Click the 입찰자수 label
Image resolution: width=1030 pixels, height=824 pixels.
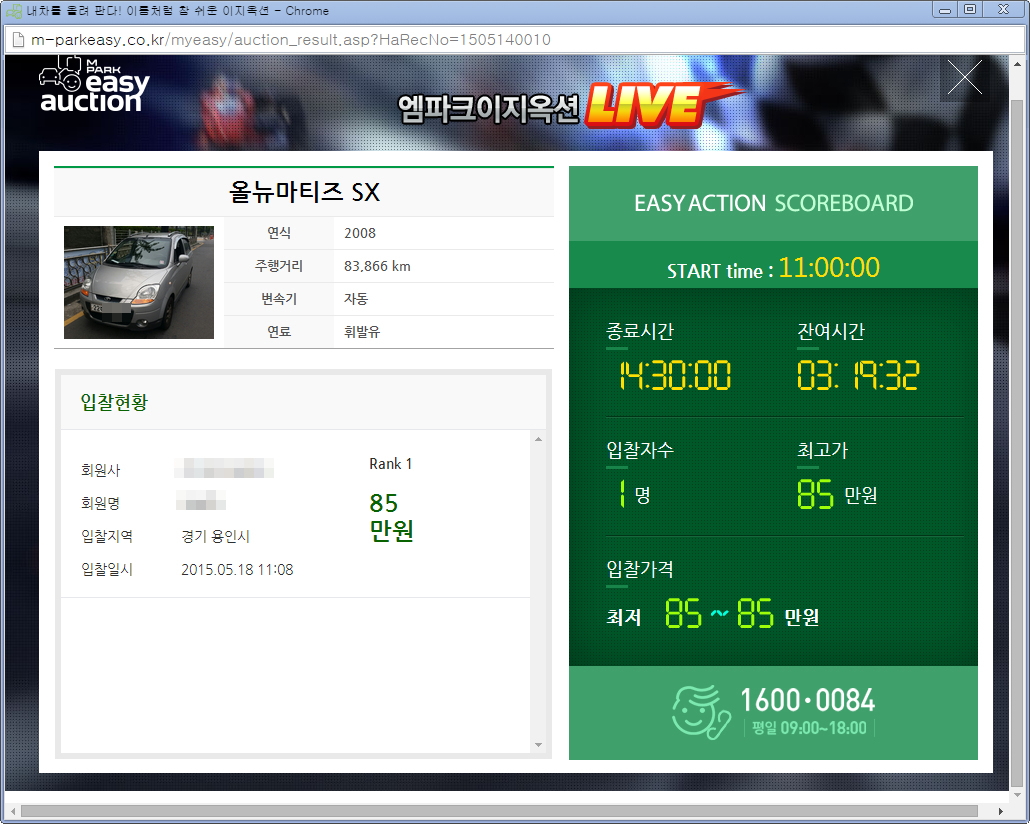640,450
